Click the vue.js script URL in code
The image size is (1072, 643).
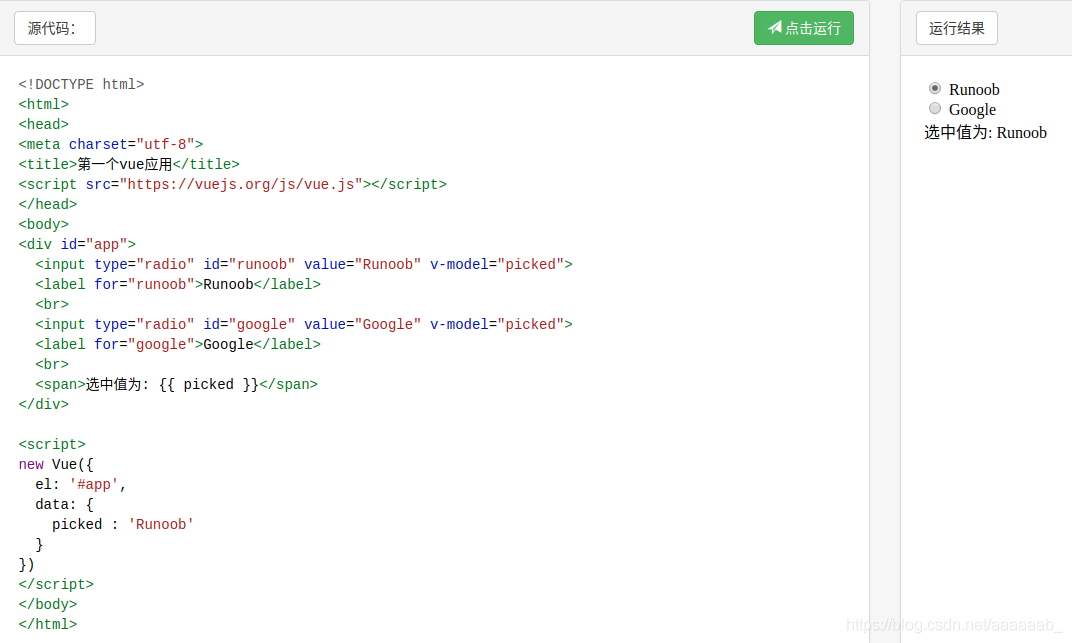pos(241,184)
